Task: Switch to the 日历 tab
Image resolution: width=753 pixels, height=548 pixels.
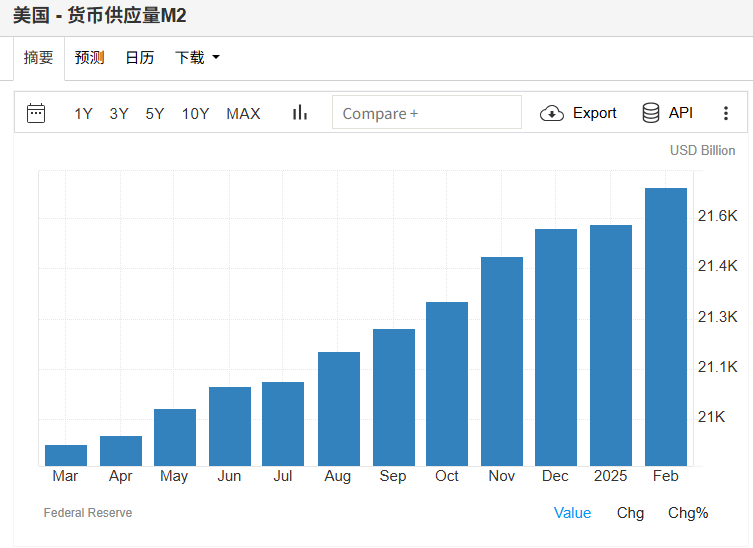Action: [139, 58]
